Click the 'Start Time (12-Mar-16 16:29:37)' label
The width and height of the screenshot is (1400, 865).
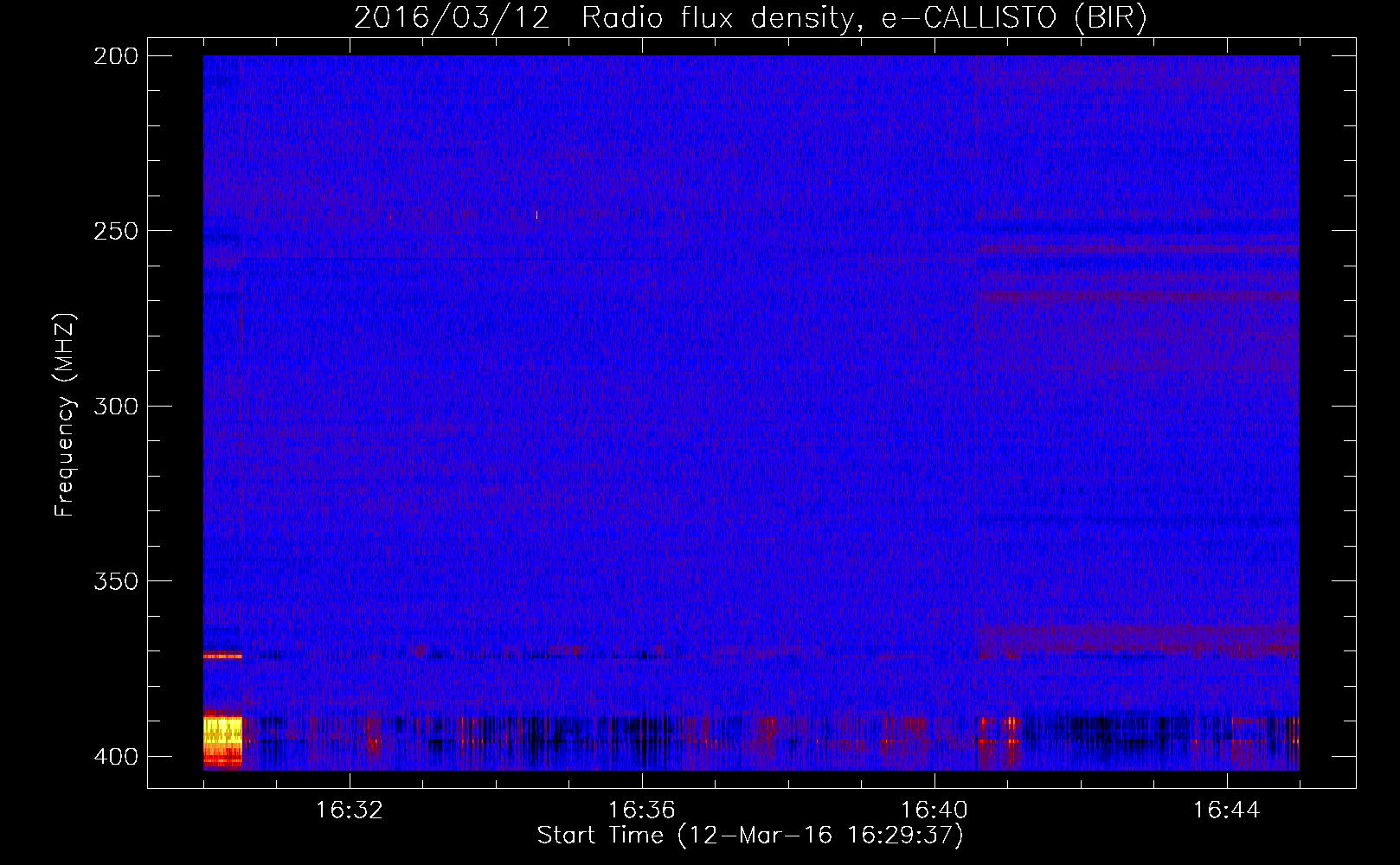click(750, 835)
